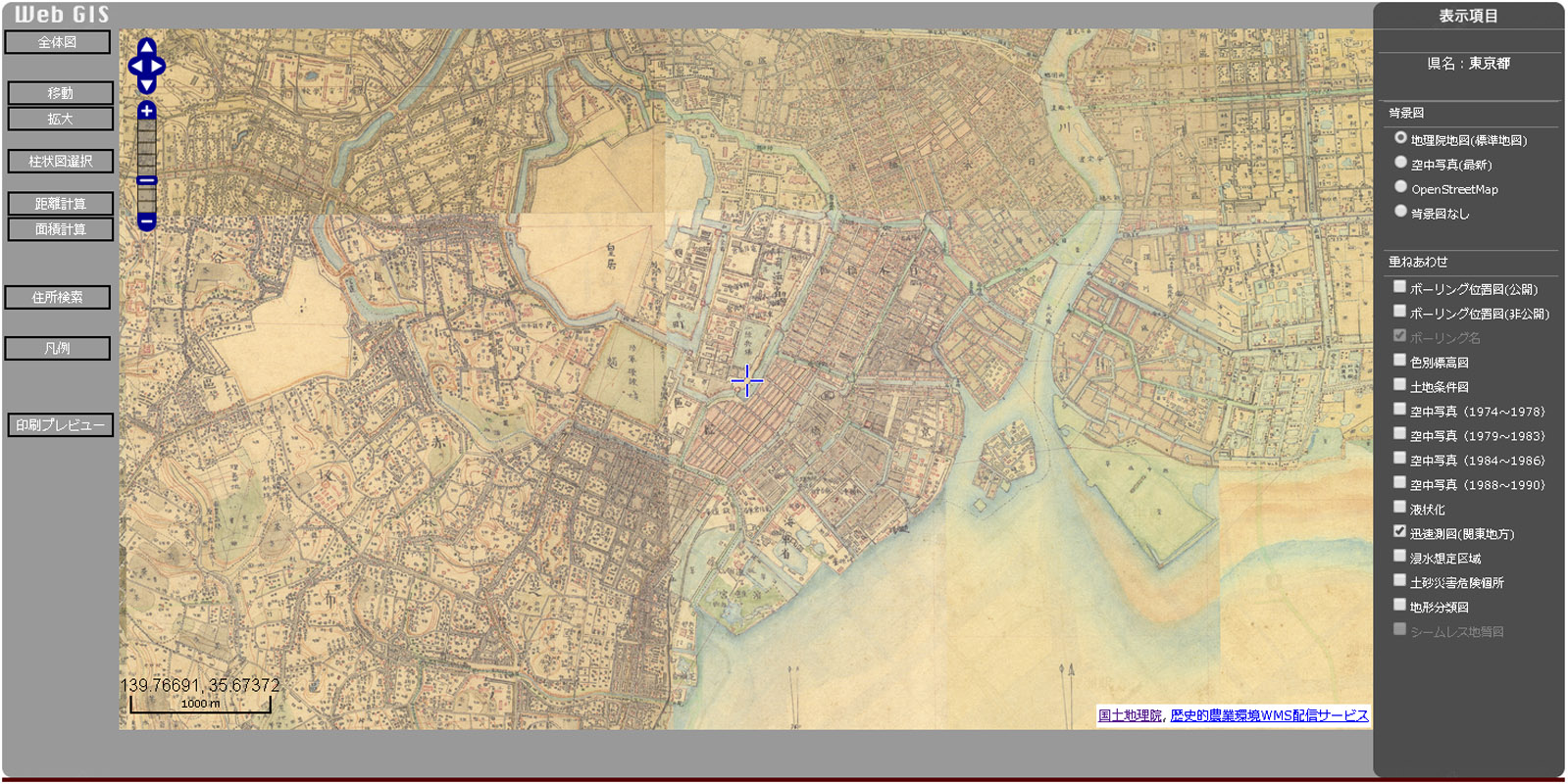The image size is (1568, 784).
Task: Click the blue crosshair on the map
Action: [x=747, y=381]
